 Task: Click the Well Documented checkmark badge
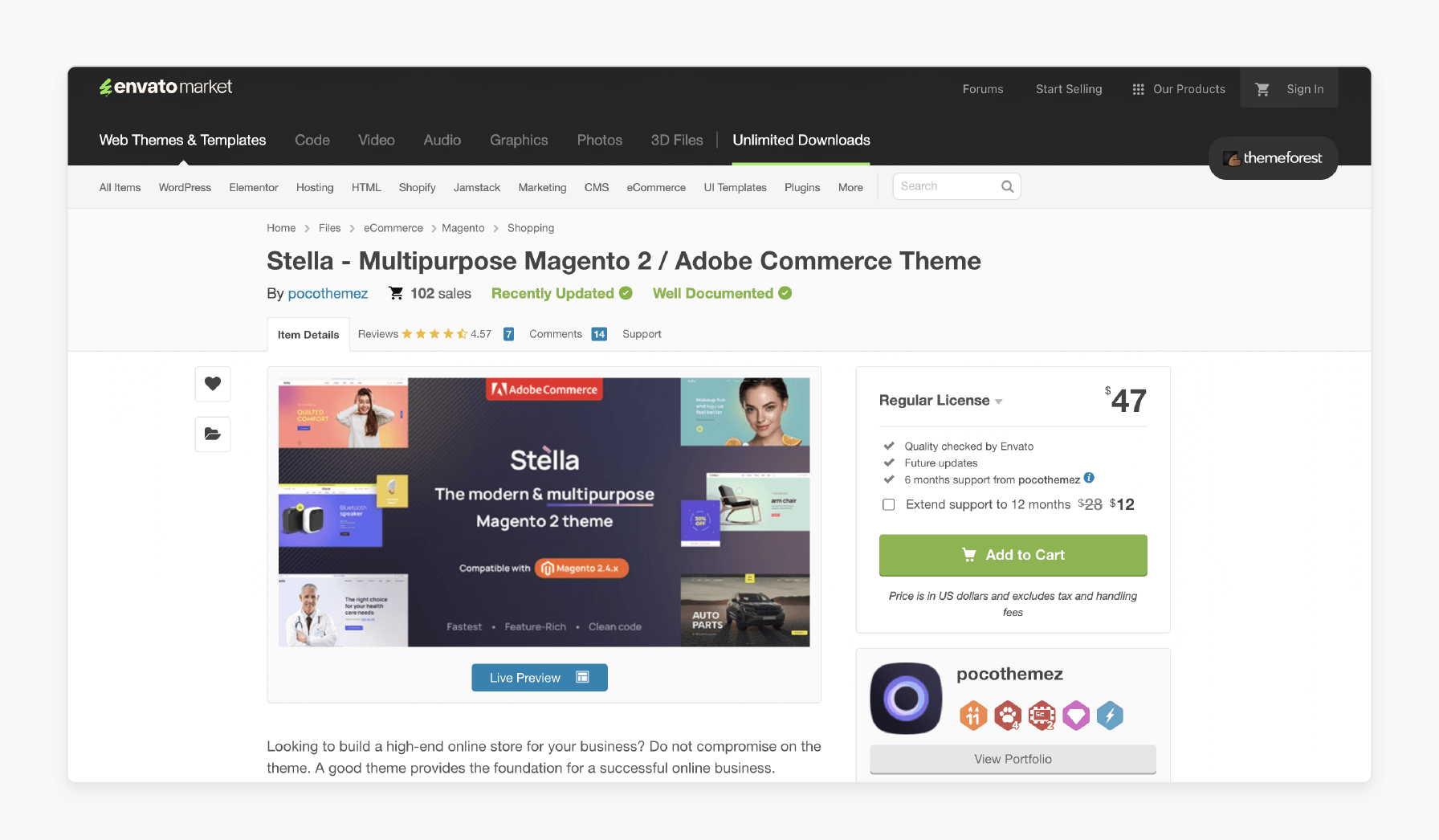785,293
